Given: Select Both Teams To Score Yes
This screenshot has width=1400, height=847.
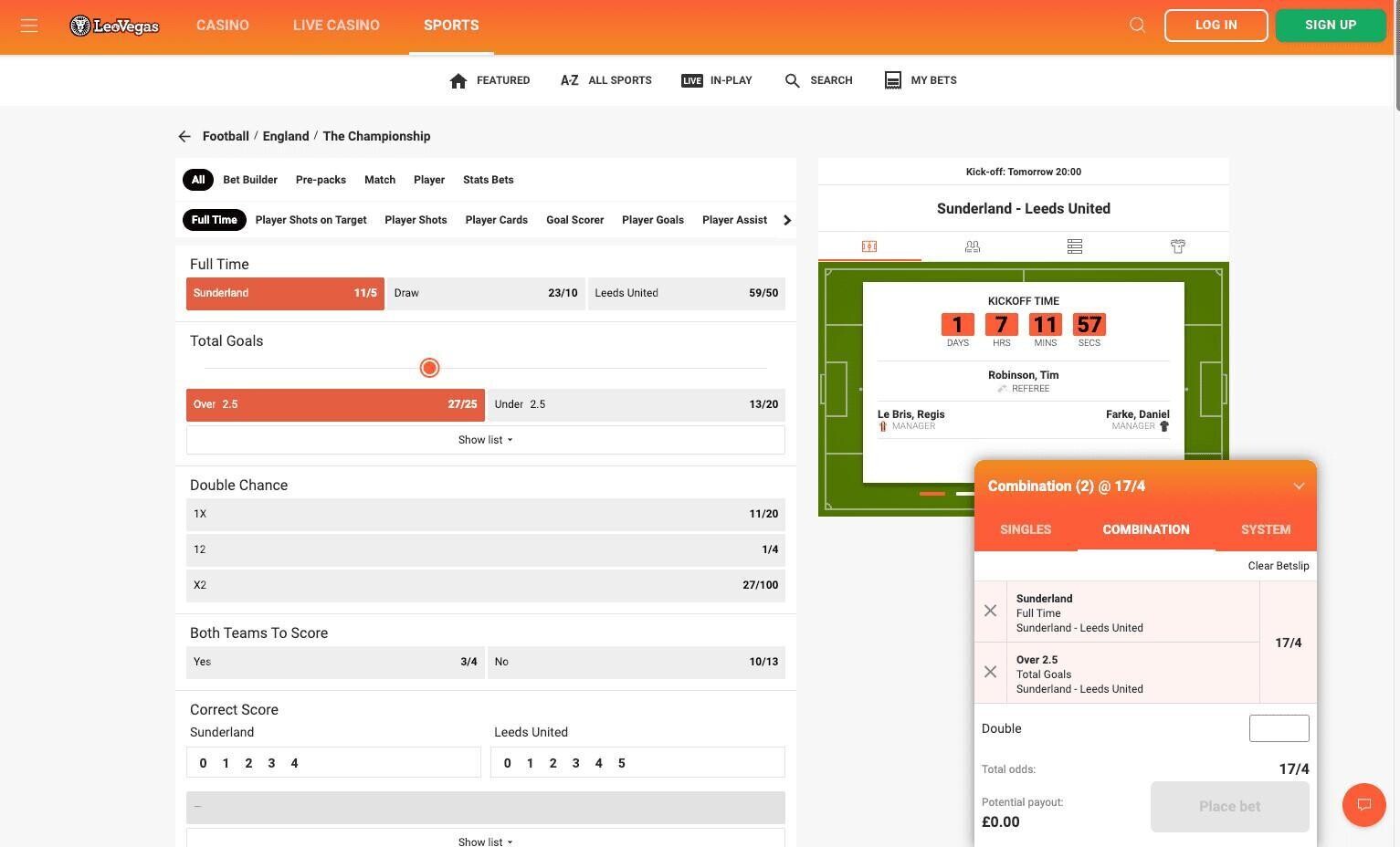Looking at the screenshot, I should (335, 662).
